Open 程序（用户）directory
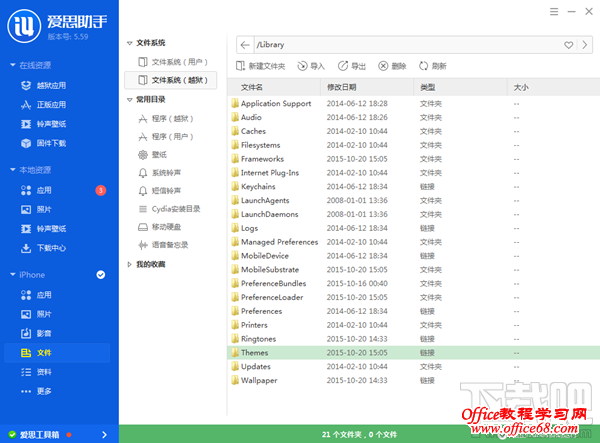 (166, 137)
